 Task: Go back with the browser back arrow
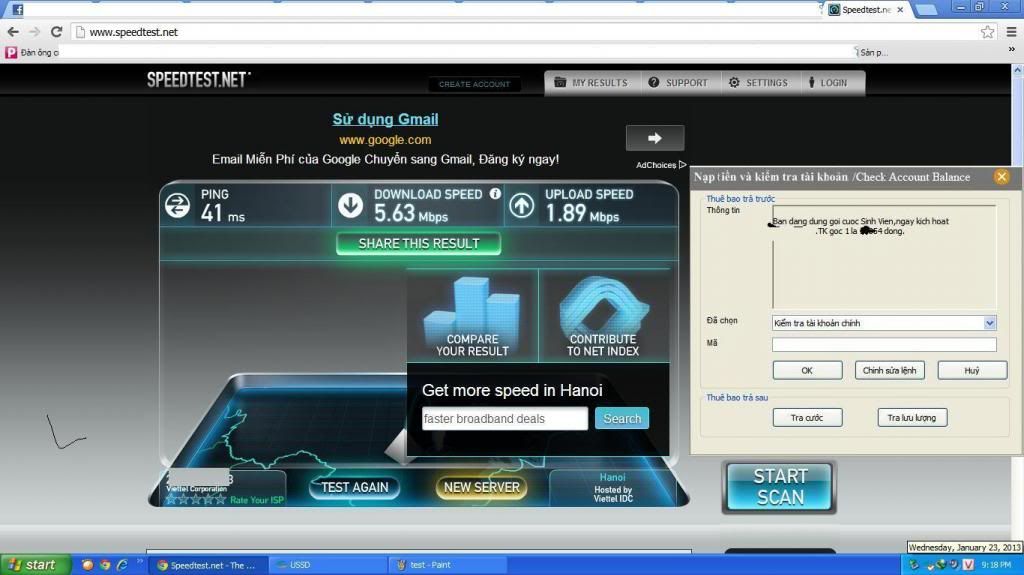pos(13,31)
